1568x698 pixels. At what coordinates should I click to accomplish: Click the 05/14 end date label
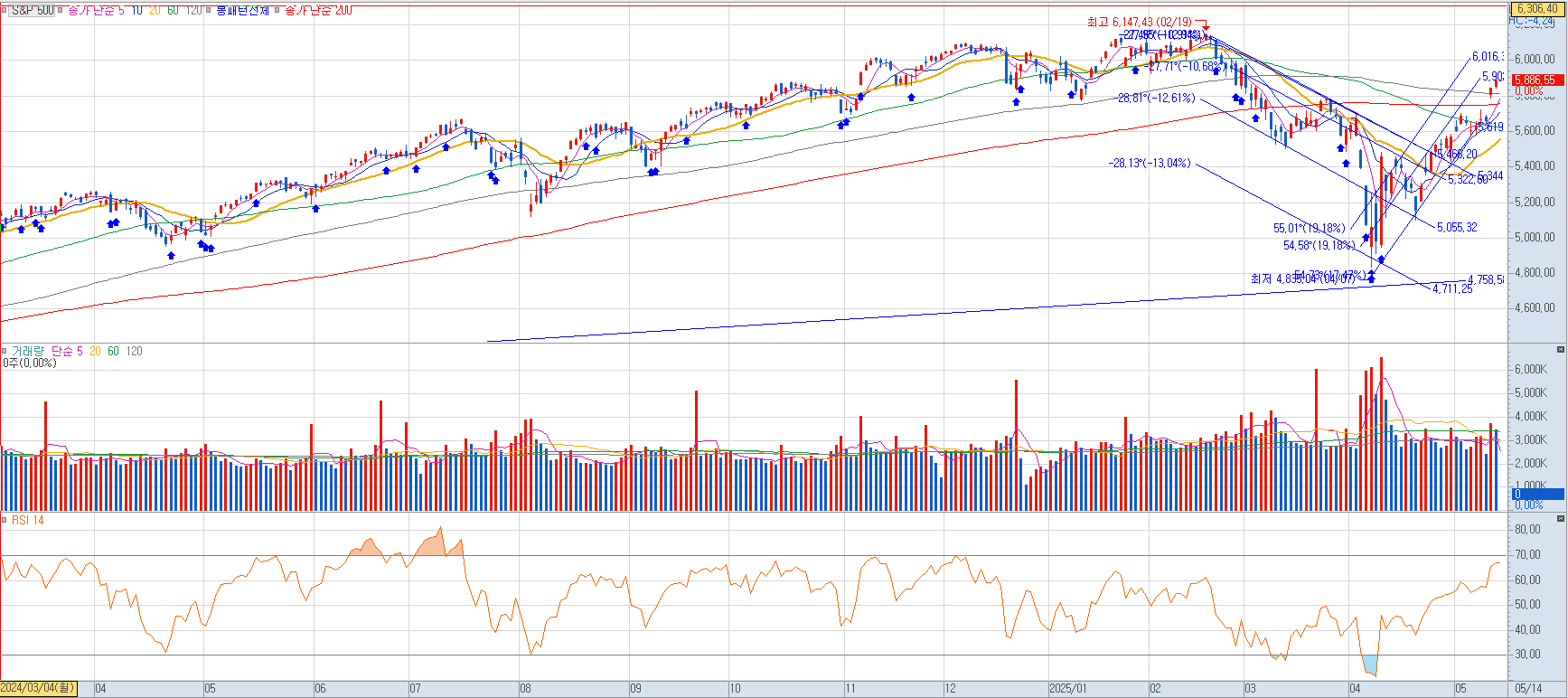(1528, 688)
